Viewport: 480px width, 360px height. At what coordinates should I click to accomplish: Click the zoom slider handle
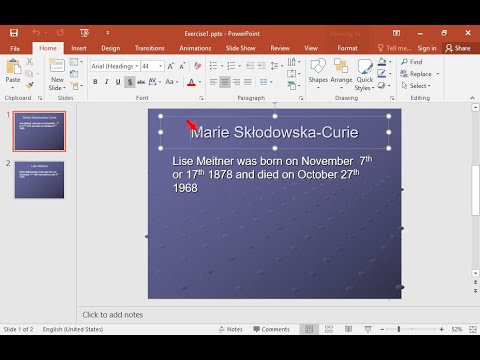pos(399,329)
